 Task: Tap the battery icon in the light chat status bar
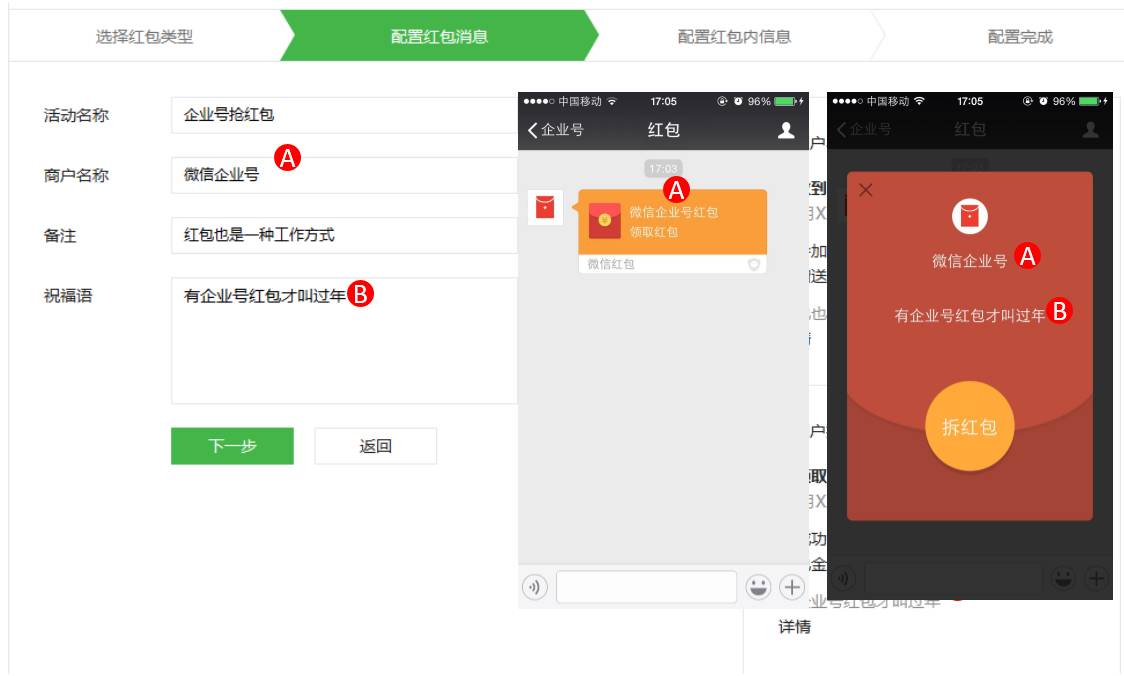point(785,102)
